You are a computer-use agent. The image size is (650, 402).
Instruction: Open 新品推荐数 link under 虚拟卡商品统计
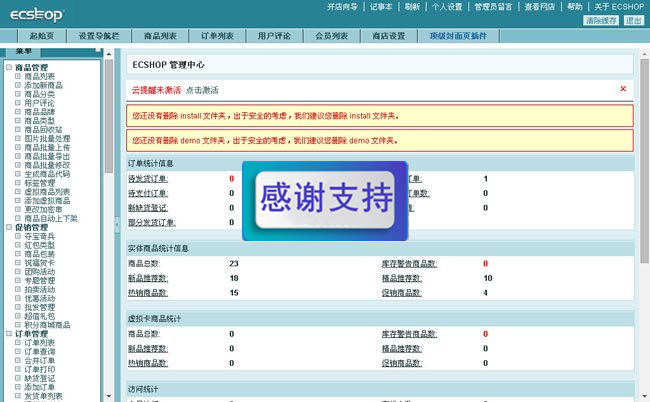coord(148,349)
